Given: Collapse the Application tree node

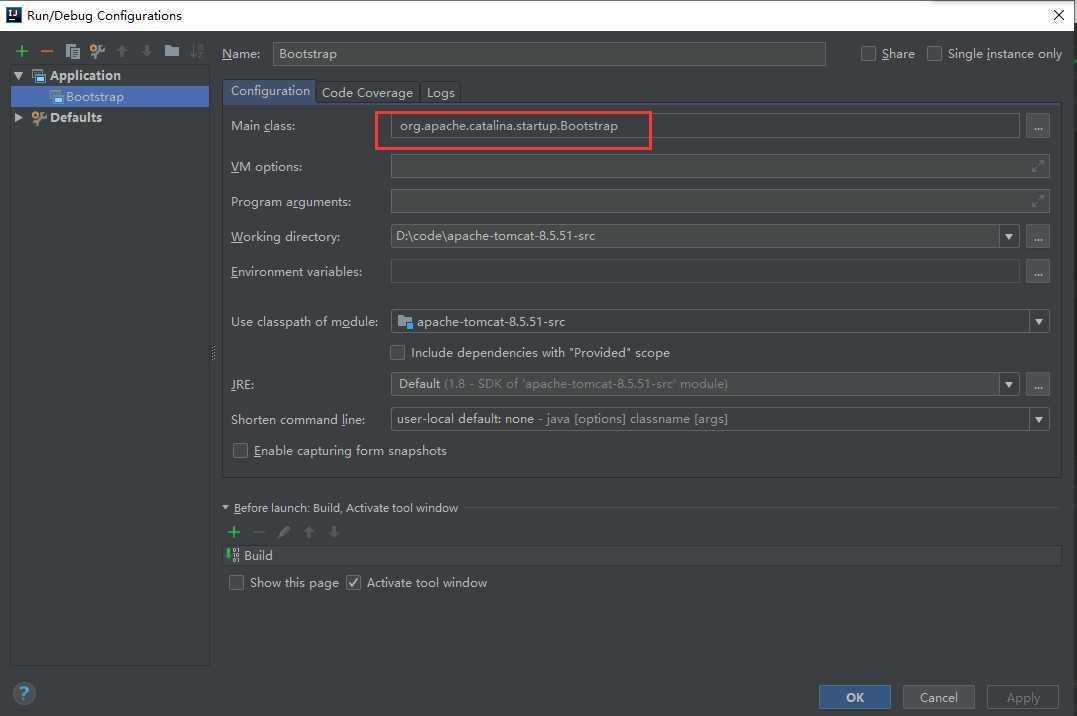Looking at the screenshot, I should click(x=19, y=76).
